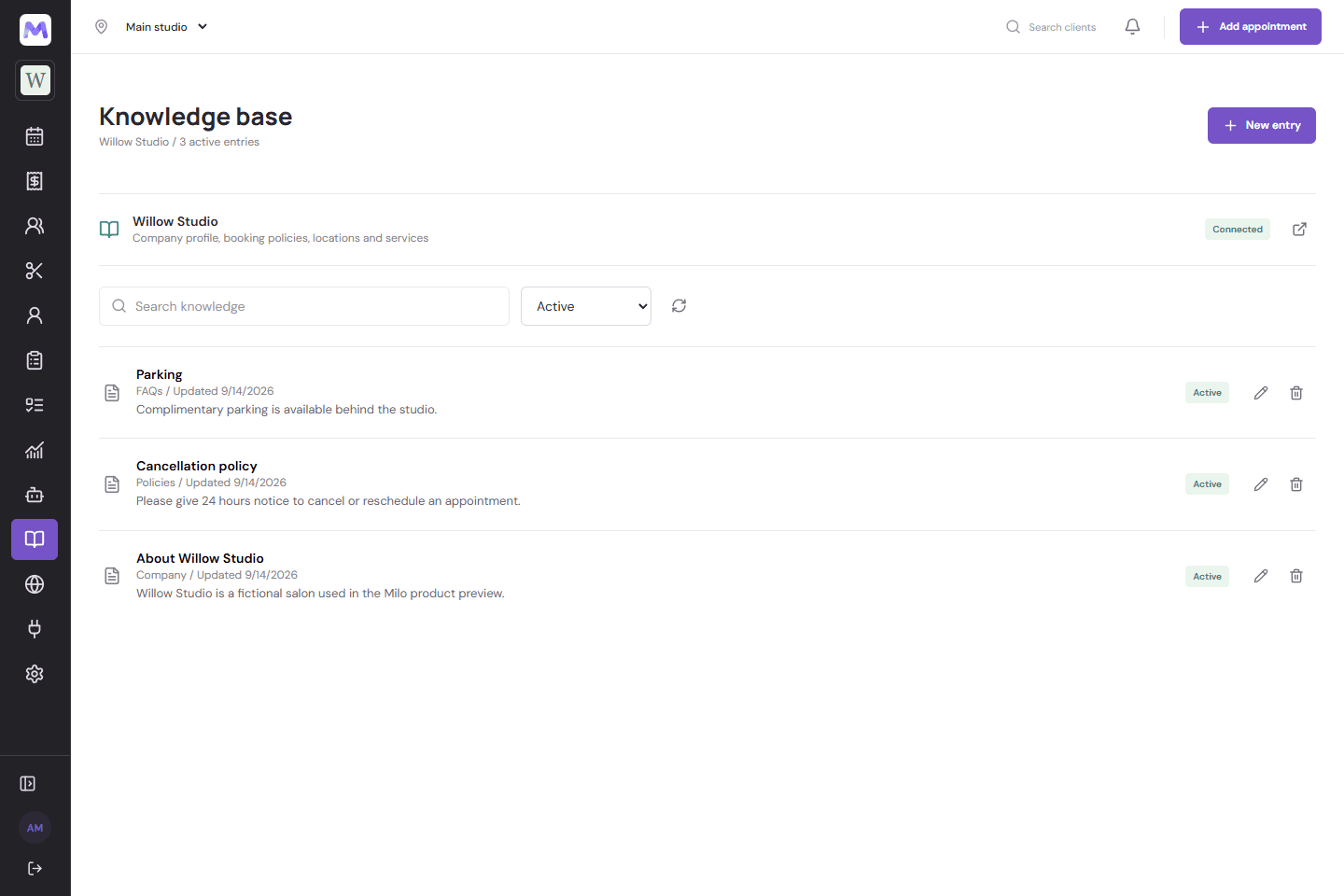Open the plug integrations icon
Image resolution: width=1344 pixels, height=896 pixels.
click(35, 629)
